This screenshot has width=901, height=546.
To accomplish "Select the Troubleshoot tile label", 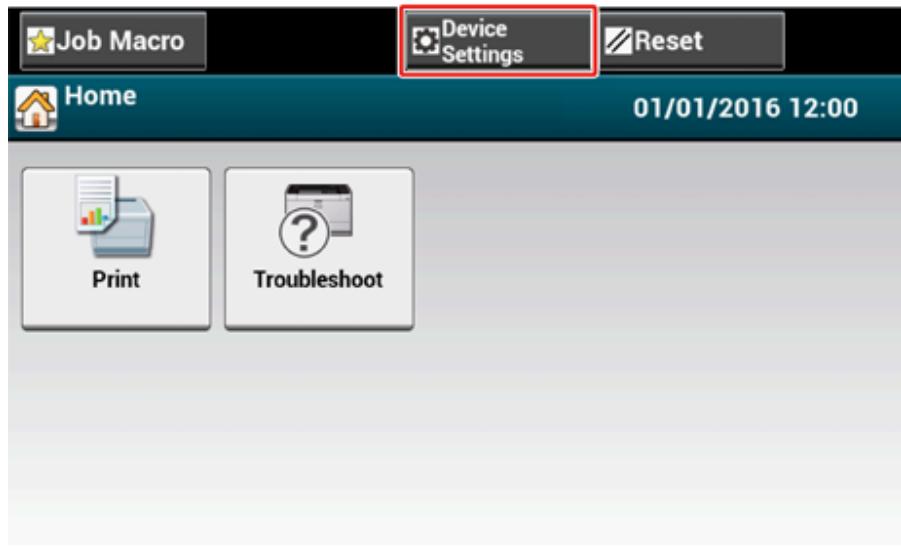I will pyautogui.click(x=318, y=280).
